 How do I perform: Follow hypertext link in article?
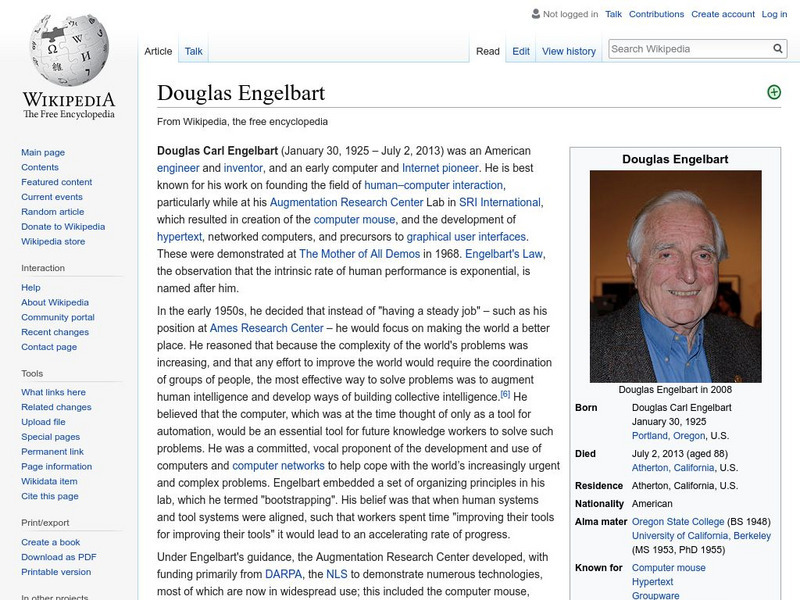point(180,237)
